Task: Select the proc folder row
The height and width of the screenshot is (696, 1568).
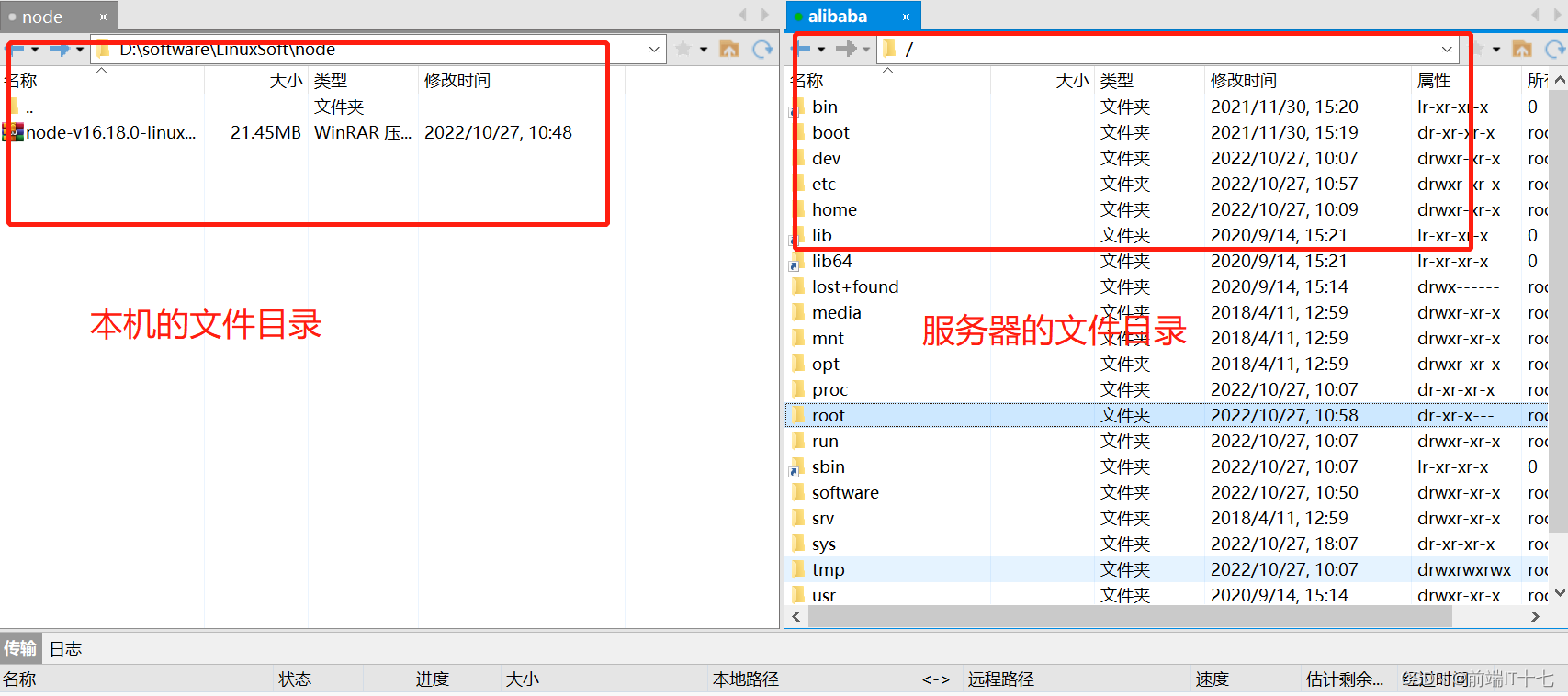Action: pos(1167,389)
